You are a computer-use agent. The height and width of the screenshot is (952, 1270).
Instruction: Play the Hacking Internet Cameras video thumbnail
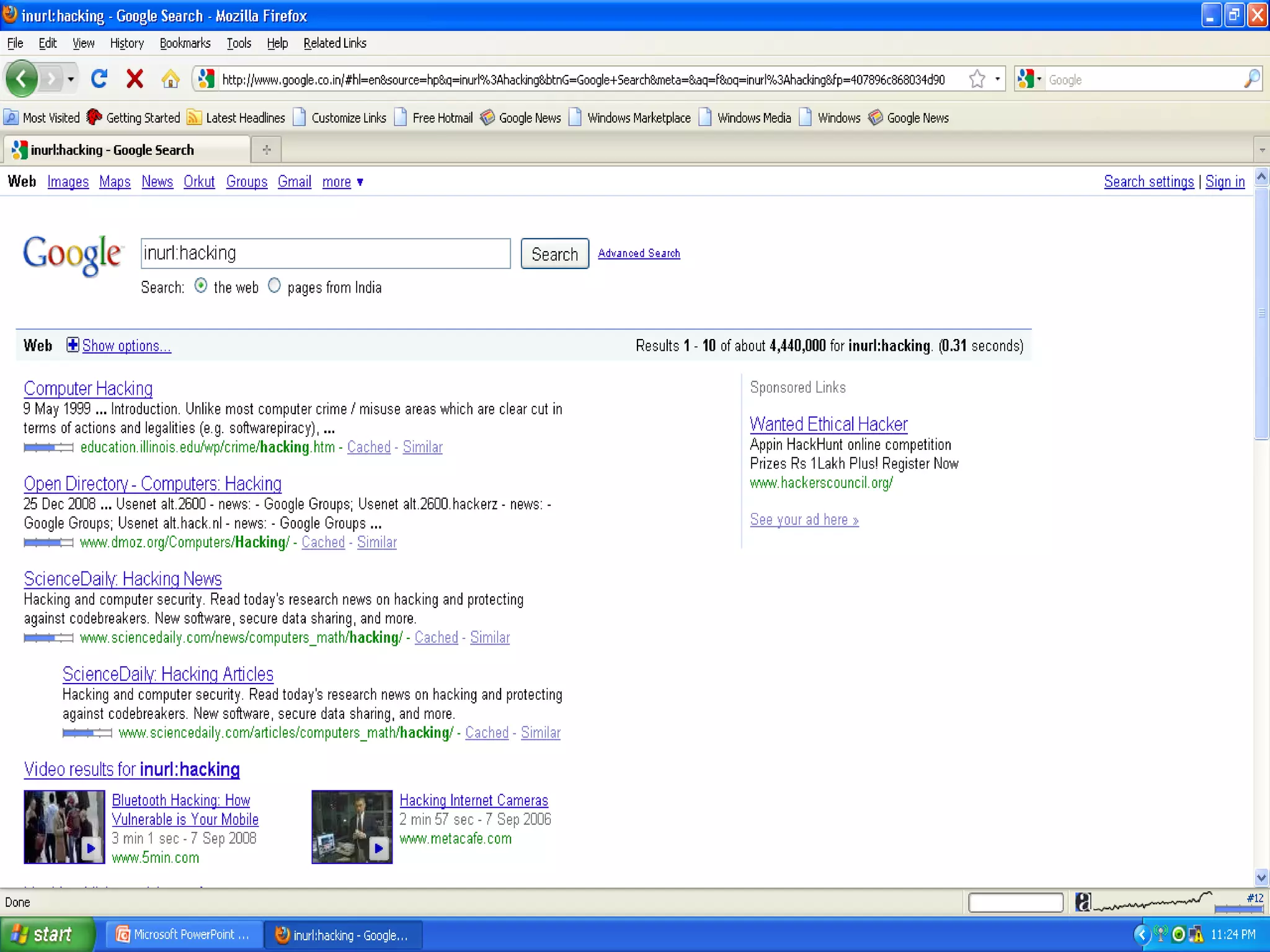[x=352, y=827]
